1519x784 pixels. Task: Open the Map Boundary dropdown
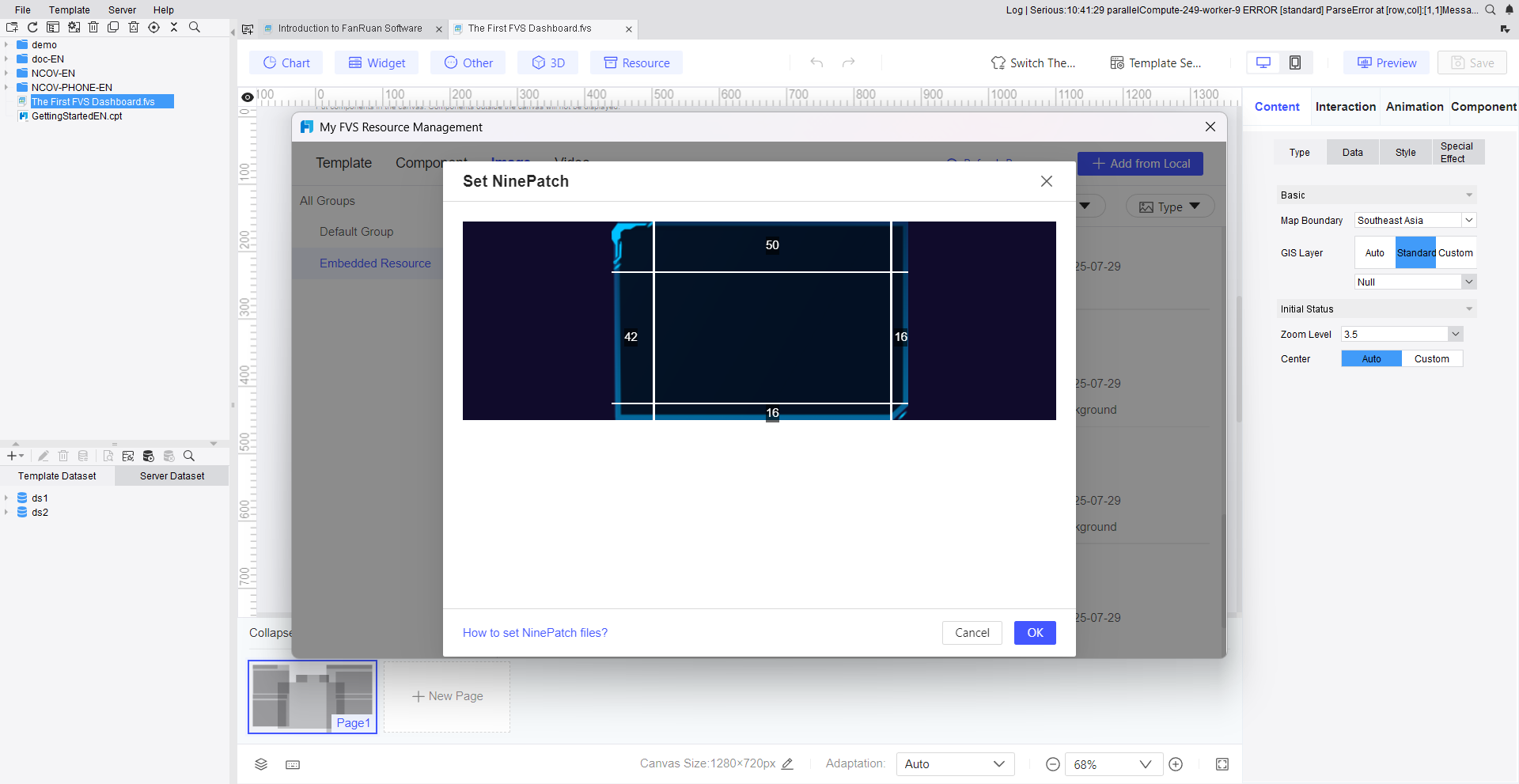1468,221
